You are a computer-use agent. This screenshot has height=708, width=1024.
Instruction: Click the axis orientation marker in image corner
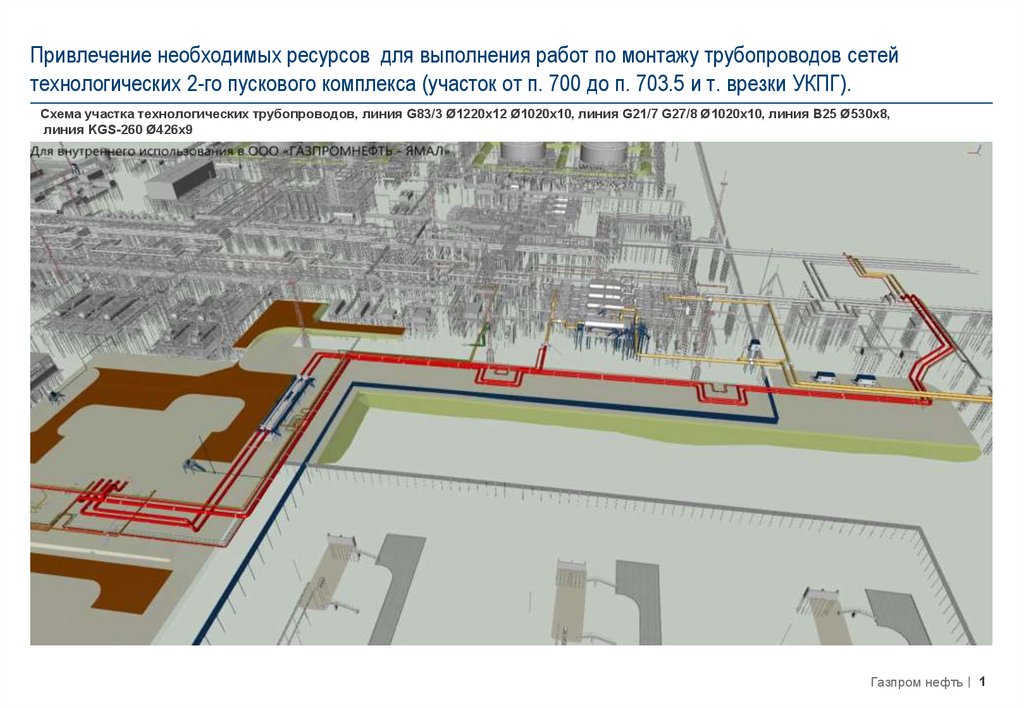pyautogui.click(x=974, y=151)
